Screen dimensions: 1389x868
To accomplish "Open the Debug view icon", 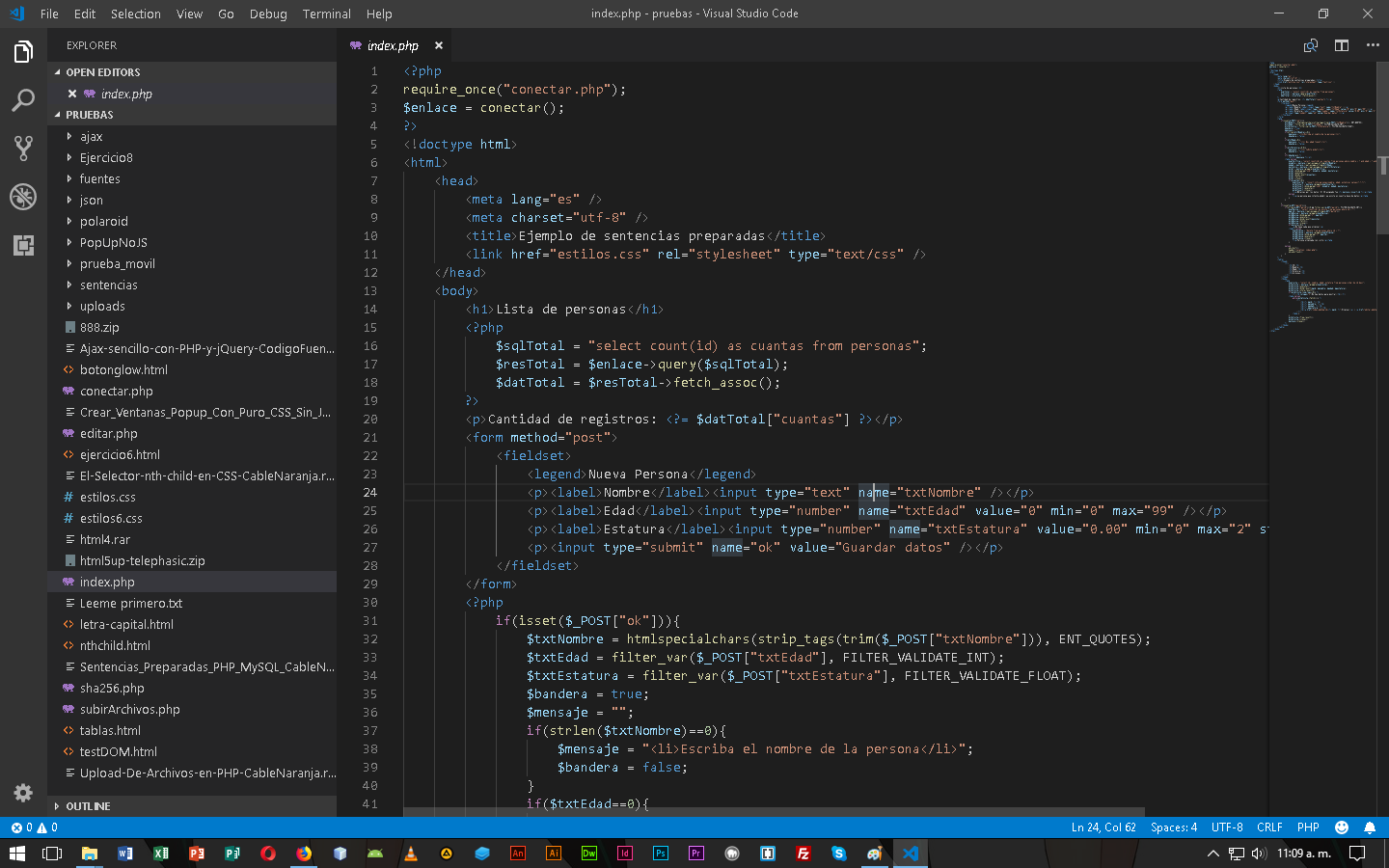I will (23, 197).
